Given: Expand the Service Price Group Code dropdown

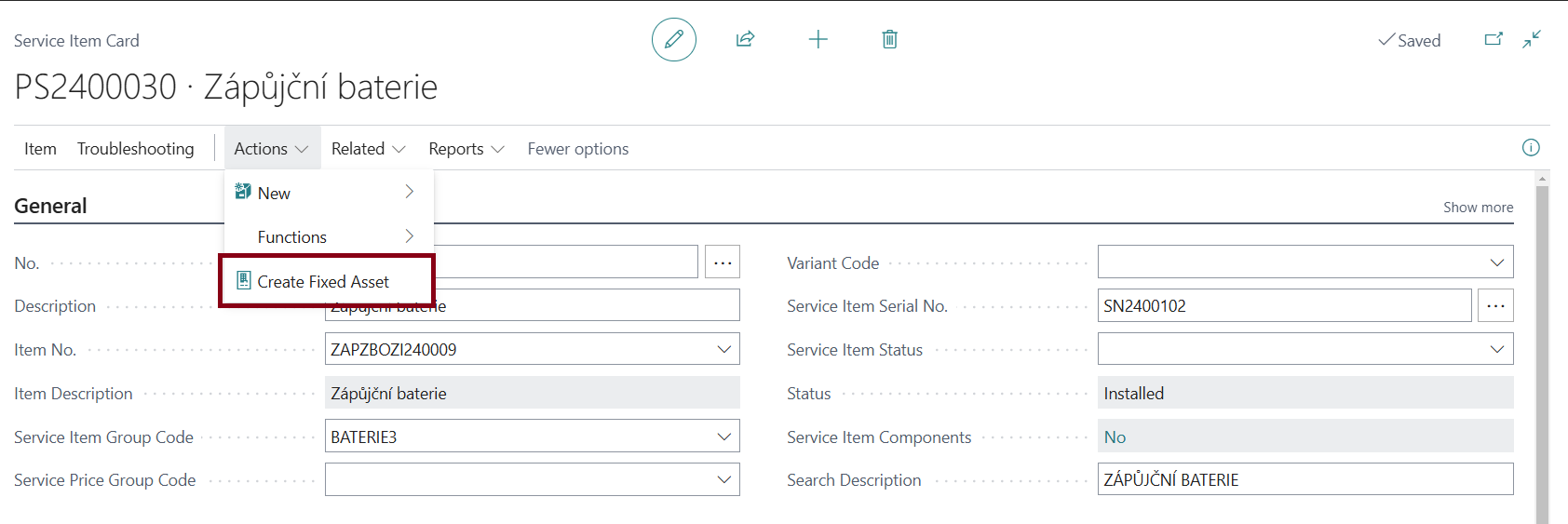Looking at the screenshot, I should point(724,479).
